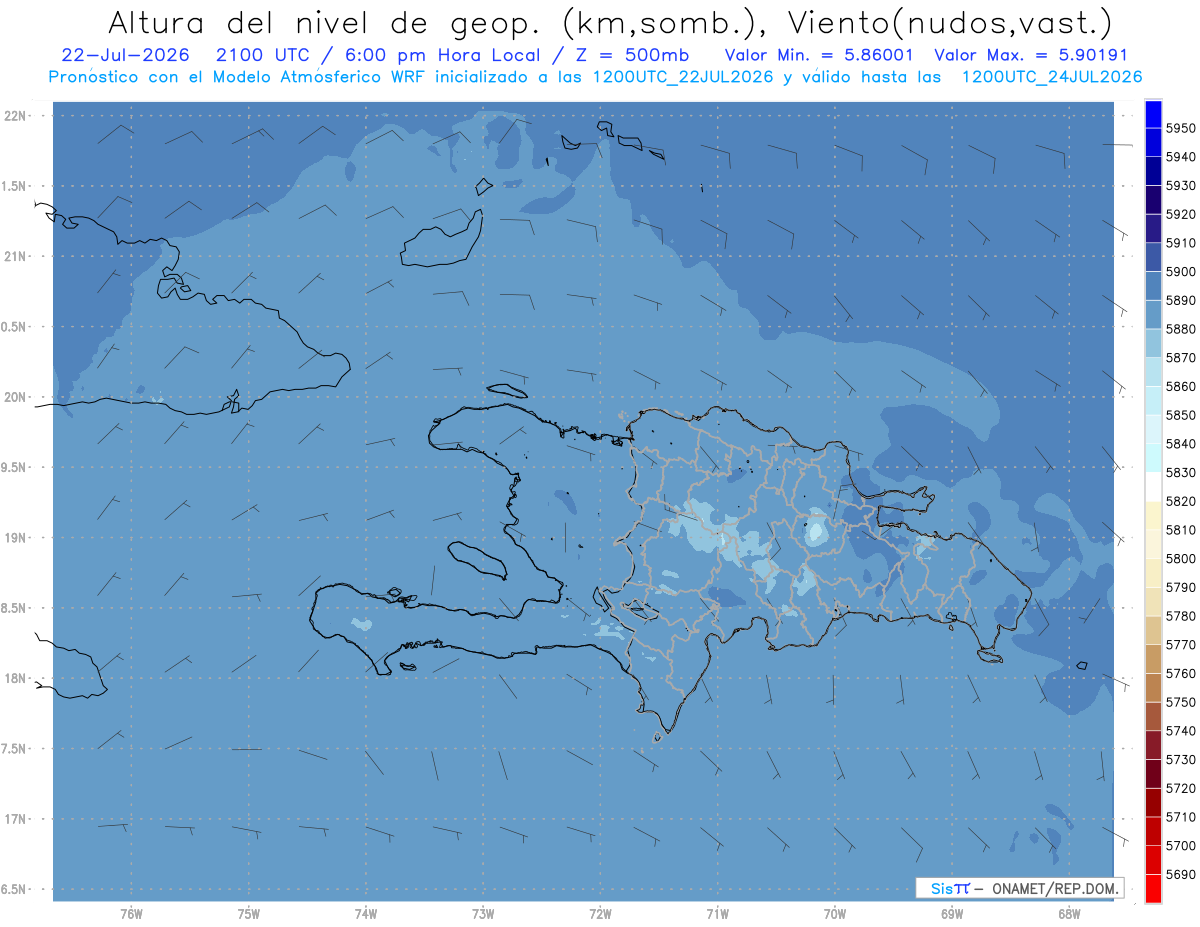Click the "1200UTC_22JUL2026" initialization time

tap(683, 77)
